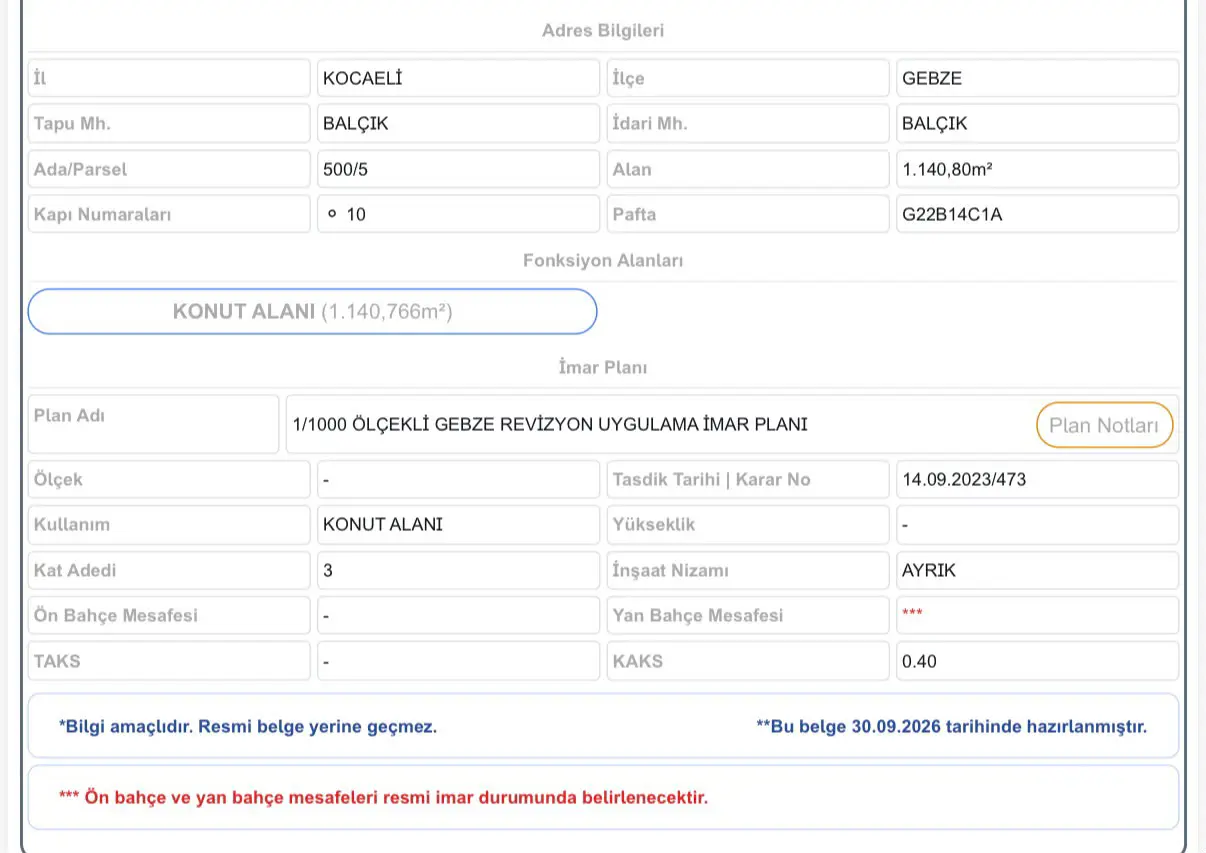Click the İmar Planı section heading

coord(603,368)
